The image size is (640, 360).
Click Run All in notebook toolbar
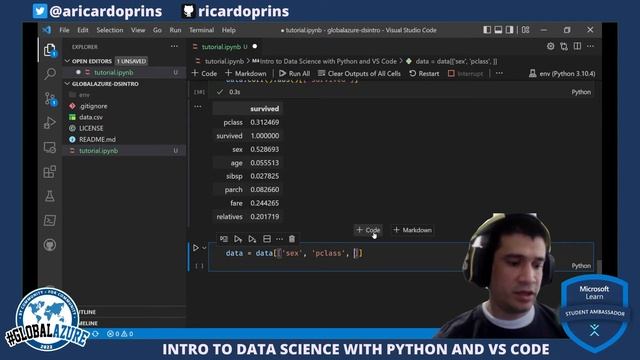[294, 73]
